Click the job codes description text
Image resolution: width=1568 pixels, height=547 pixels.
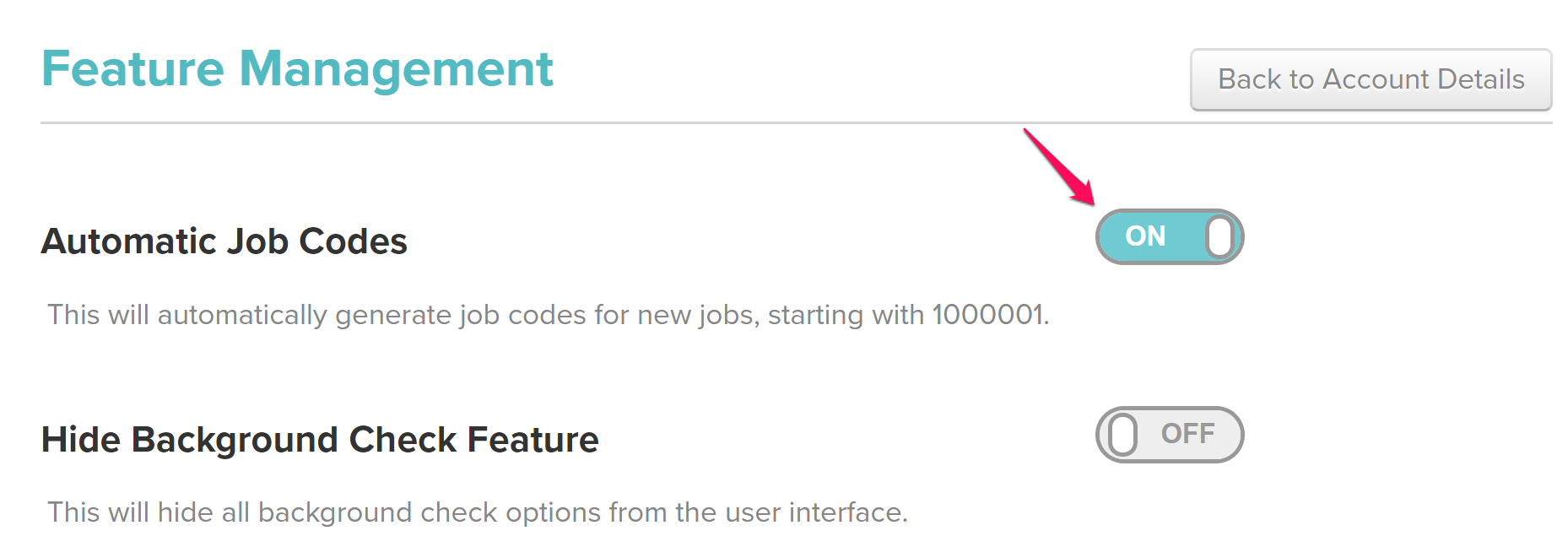point(547,315)
